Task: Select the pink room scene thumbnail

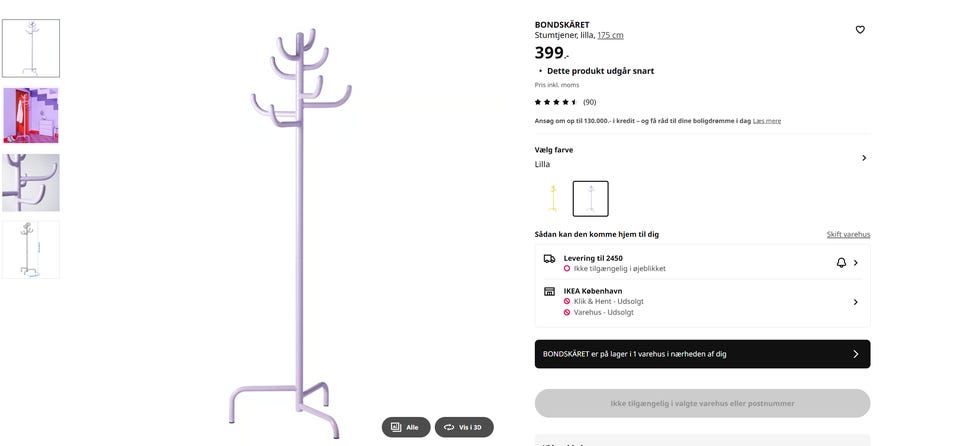Action: 31,115
